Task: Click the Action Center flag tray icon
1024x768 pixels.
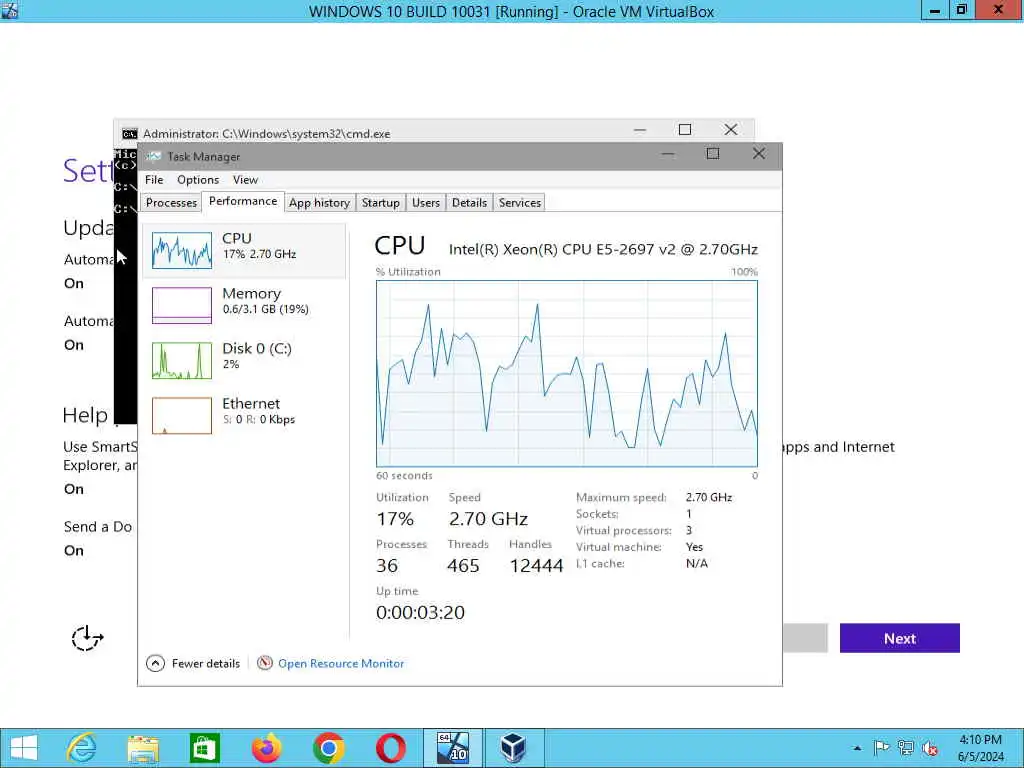Action: point(881,748)
